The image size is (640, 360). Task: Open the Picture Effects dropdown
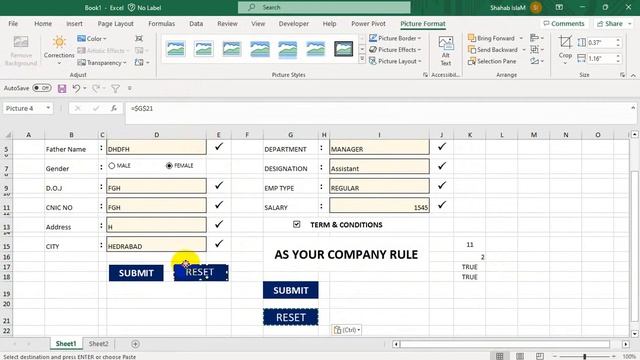[395, 49]
